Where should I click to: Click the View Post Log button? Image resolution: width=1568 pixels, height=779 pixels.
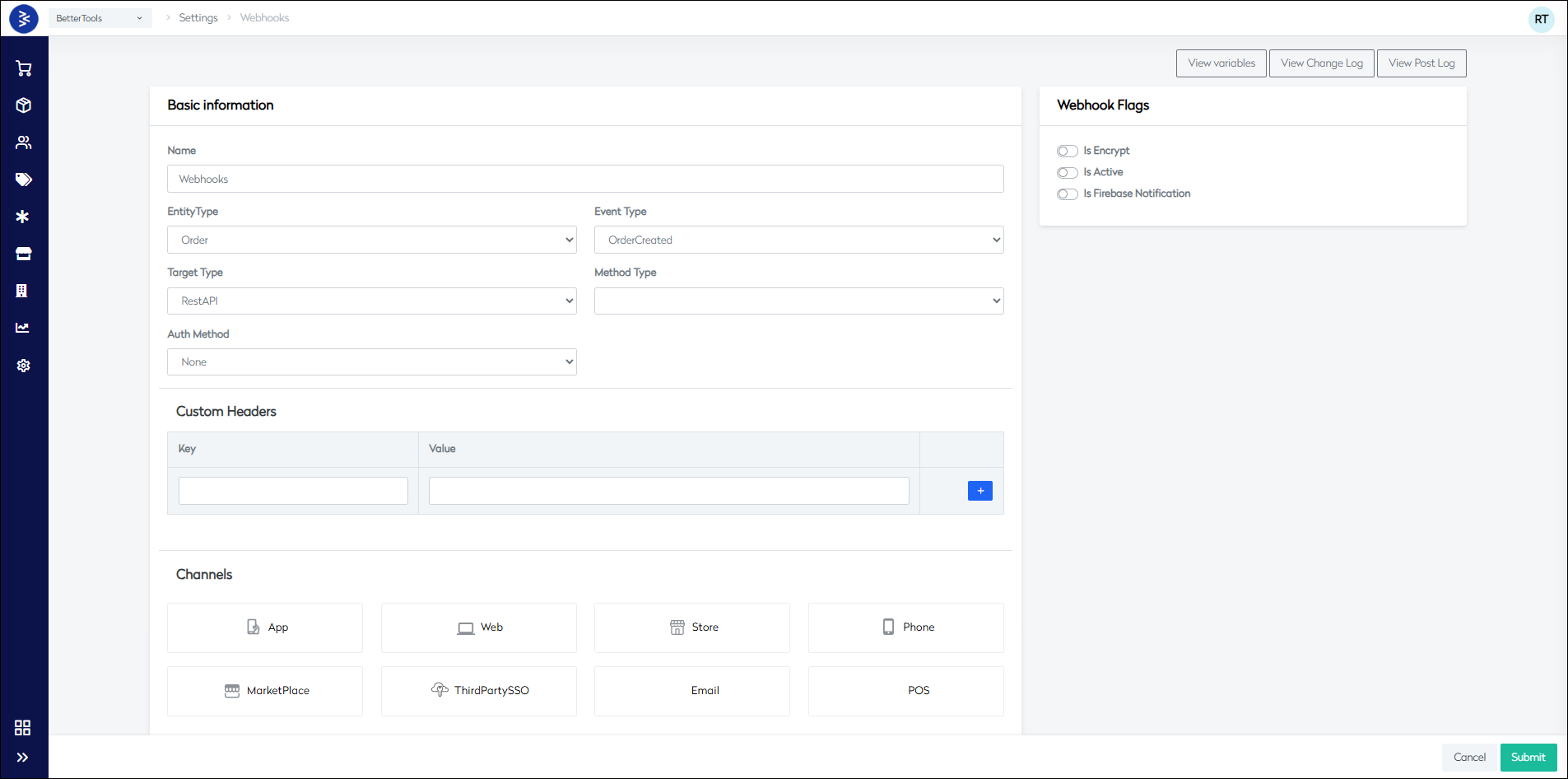tap(1421, 63)
